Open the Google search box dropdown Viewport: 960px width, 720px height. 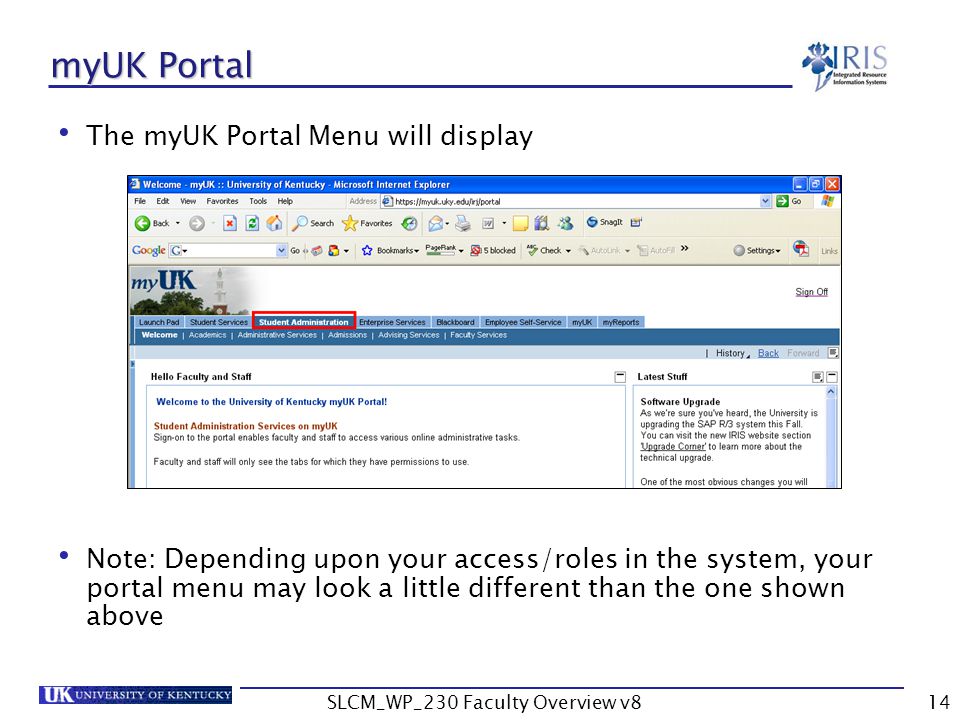(x=281, y=250)
